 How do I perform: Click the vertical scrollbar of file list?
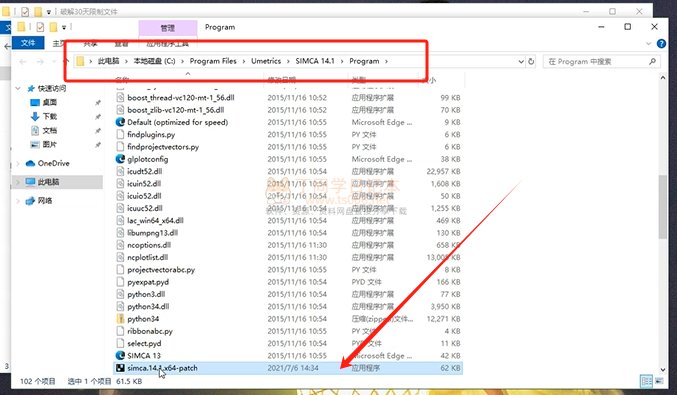(x=663, y=207)
